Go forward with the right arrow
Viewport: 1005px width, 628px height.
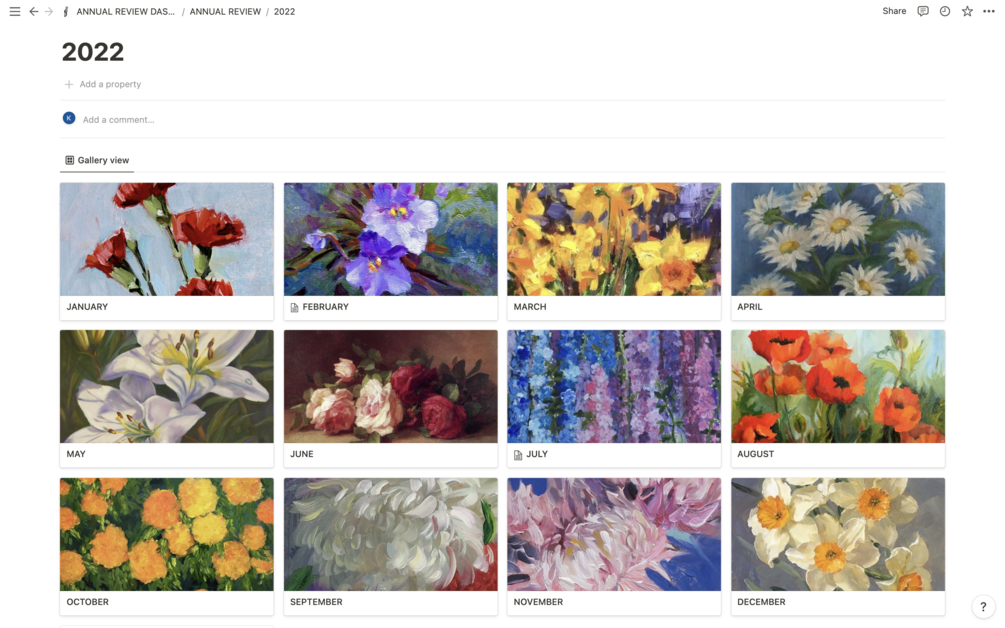(x=49, y=12)
